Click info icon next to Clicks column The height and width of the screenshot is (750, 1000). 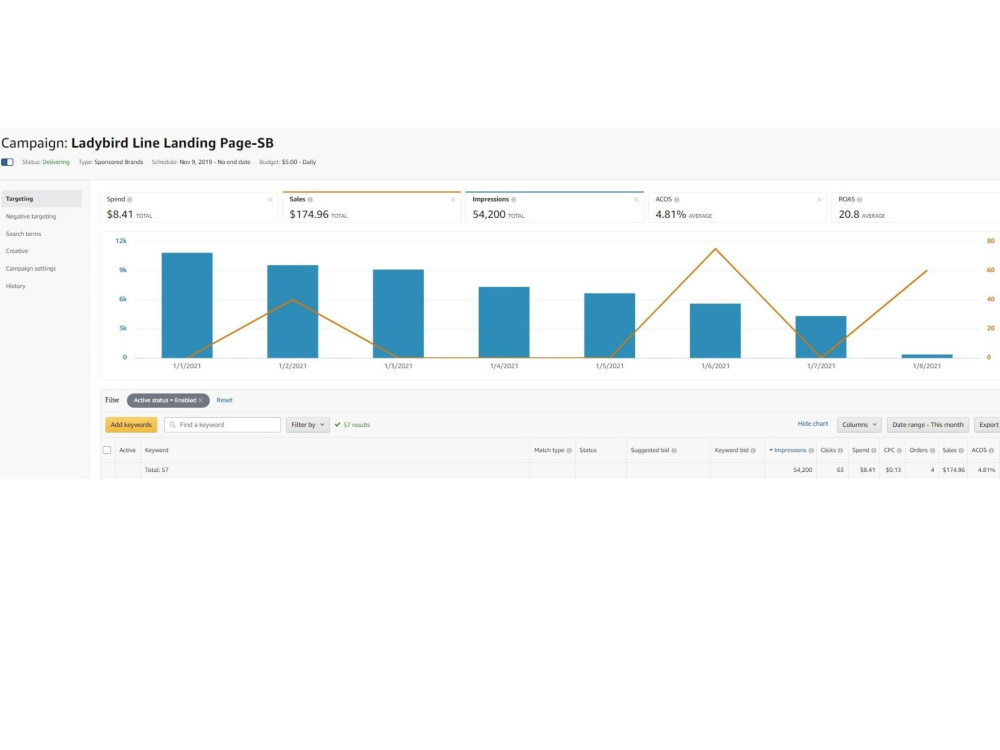pos(841,451)
